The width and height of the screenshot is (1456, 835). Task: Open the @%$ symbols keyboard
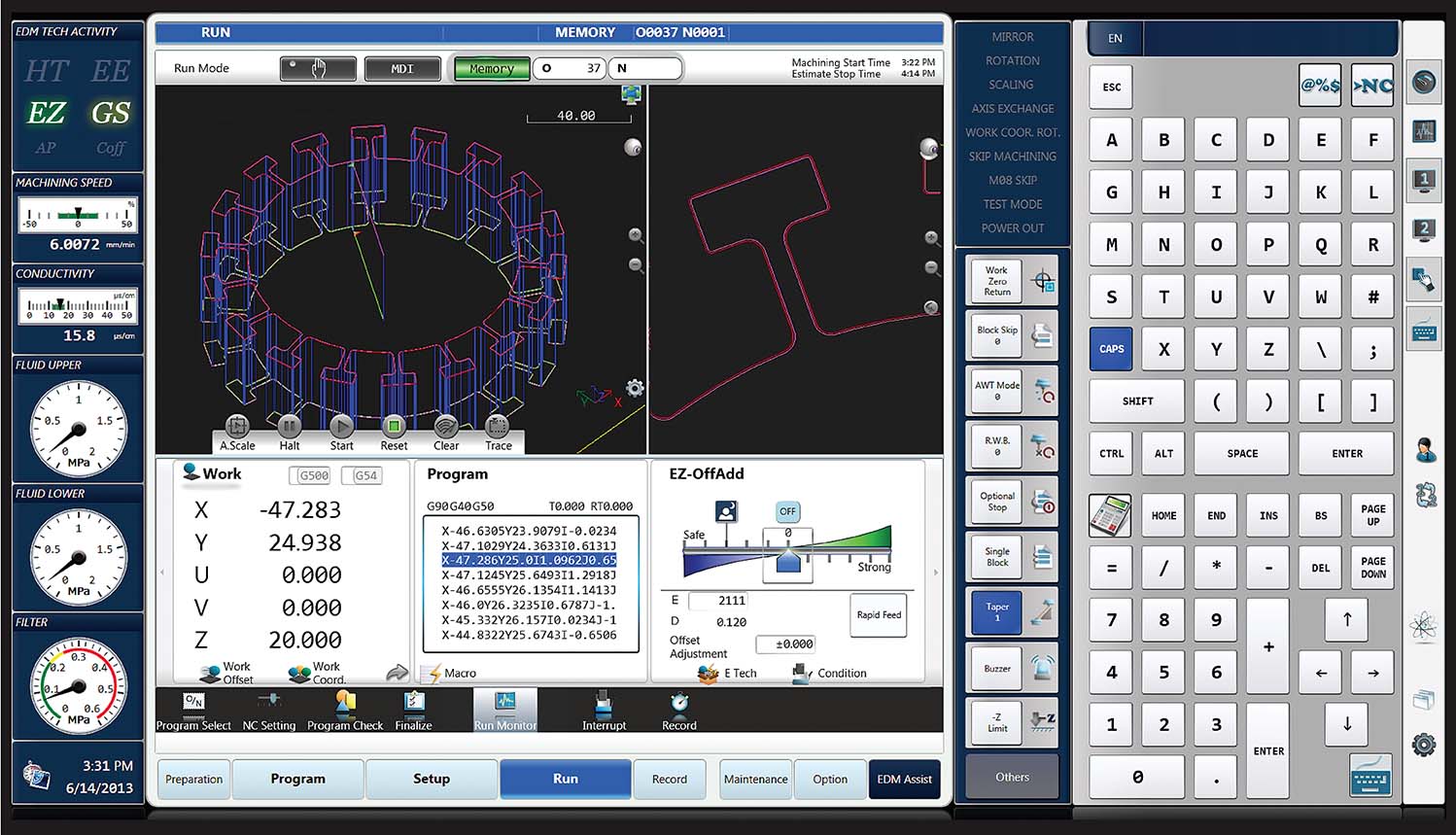1320,86
